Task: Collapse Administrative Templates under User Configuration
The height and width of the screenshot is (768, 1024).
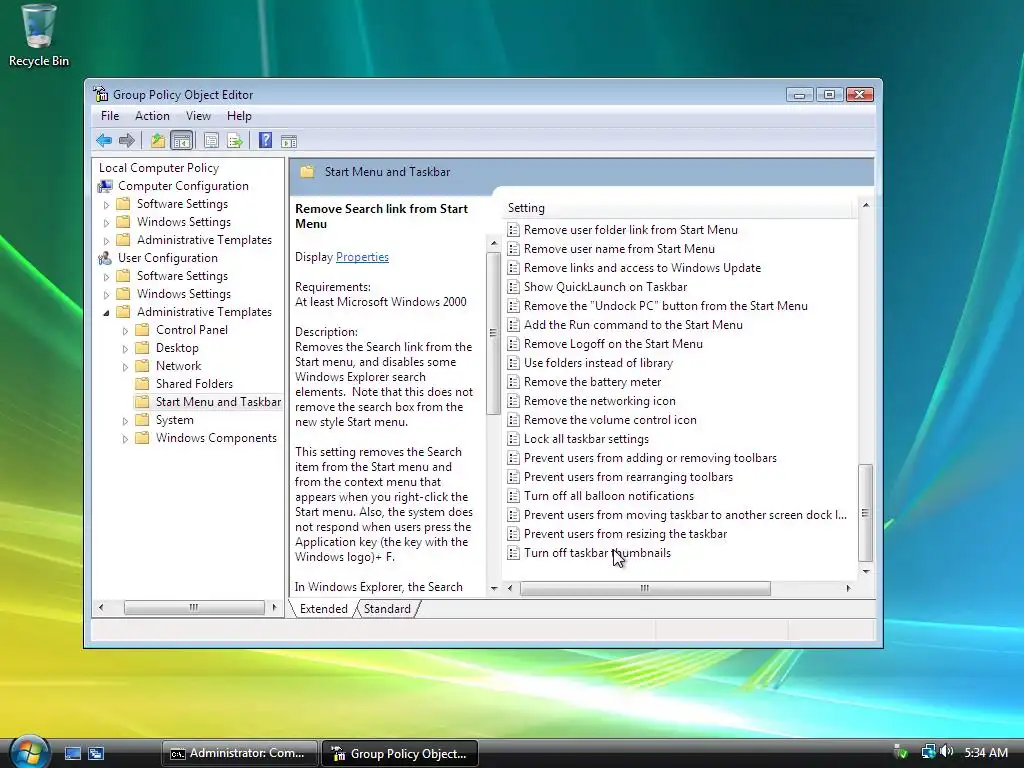Action: click(106, 313)
